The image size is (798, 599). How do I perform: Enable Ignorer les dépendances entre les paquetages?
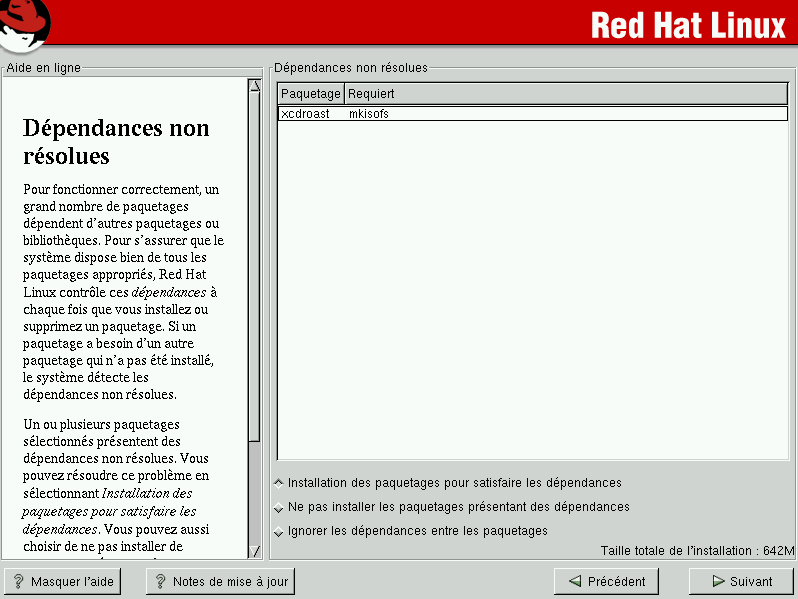279,531
